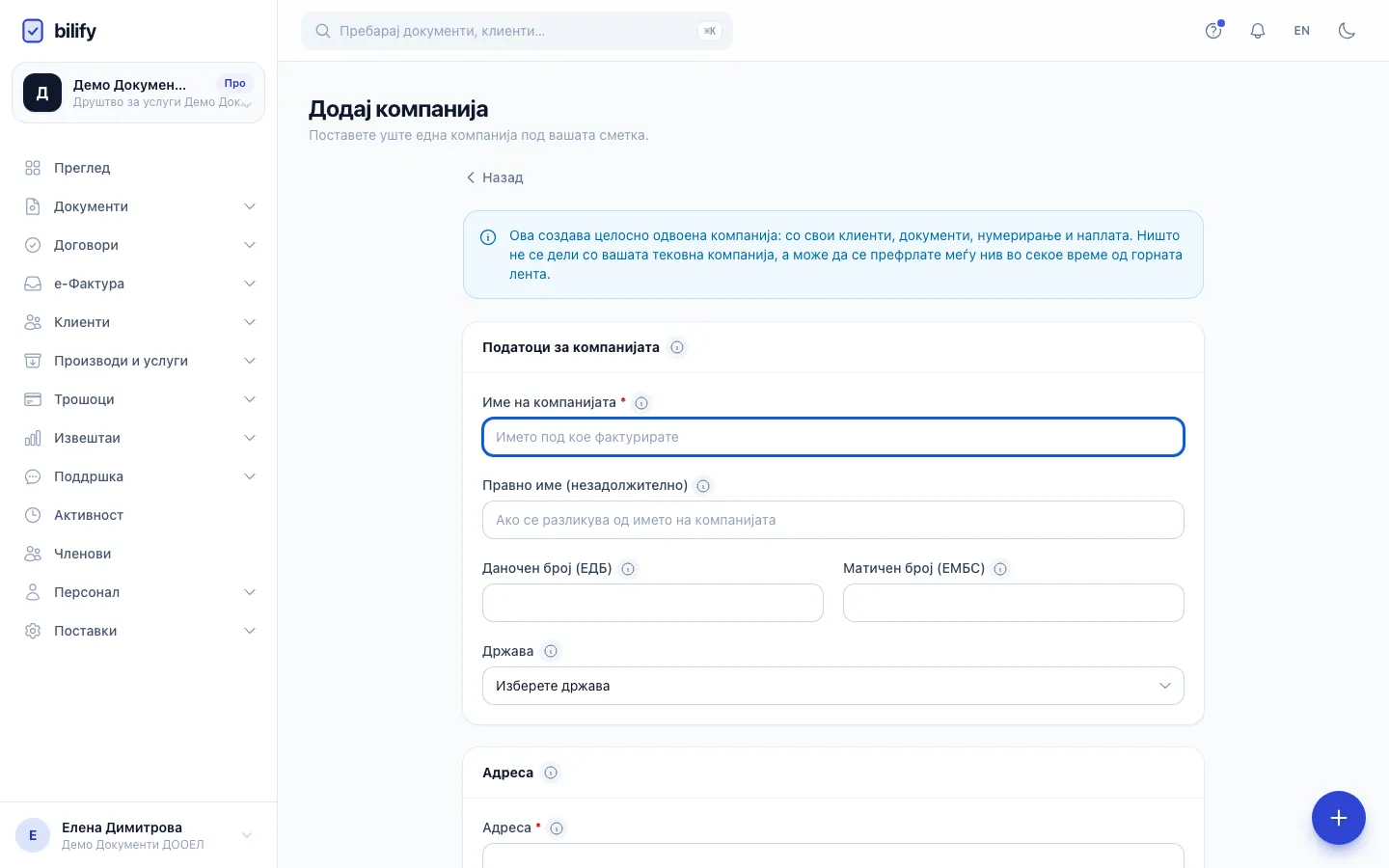Click the Персонал person icon
This screenshot has height=868, width=1389.
[33, 592]
